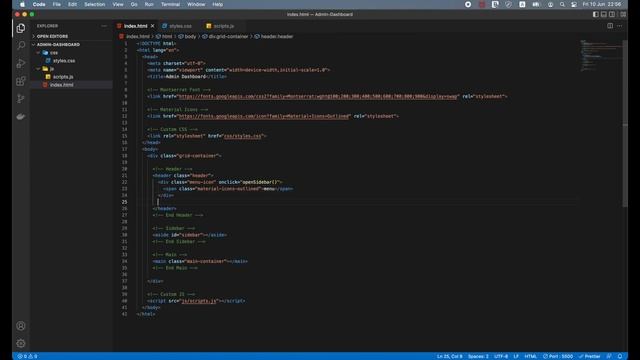Open macOS Spotlight search icon

click(x=562, y=4)
